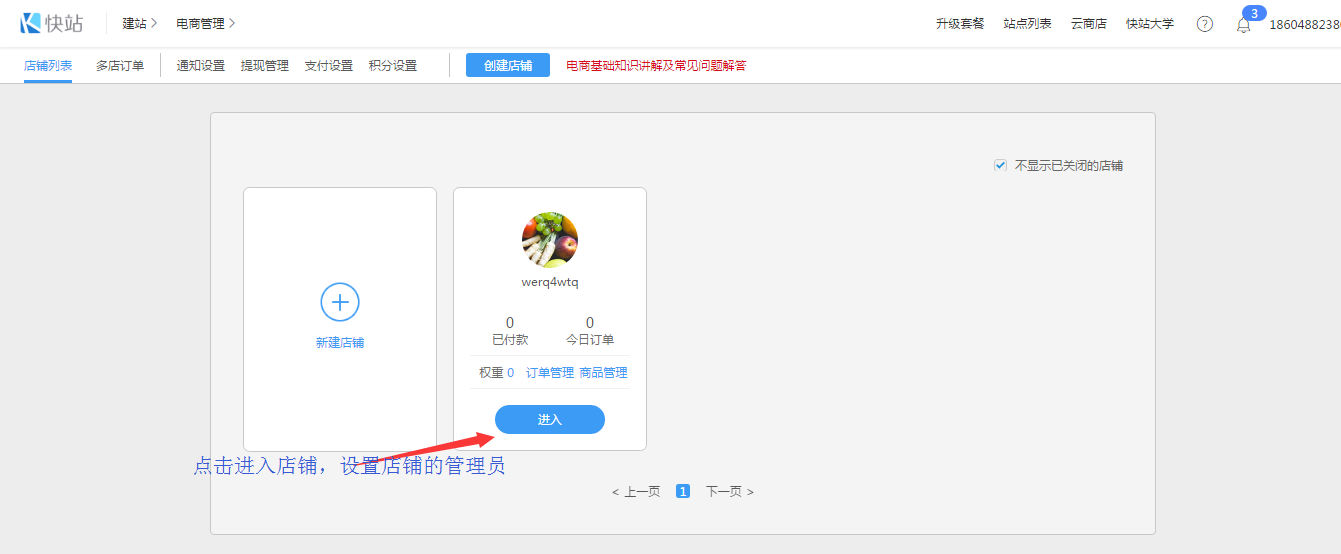Open the 通知设置 tab
The width and height of the screenshot is (1341, 554).
pyautogui.click(x=201, y=66)
